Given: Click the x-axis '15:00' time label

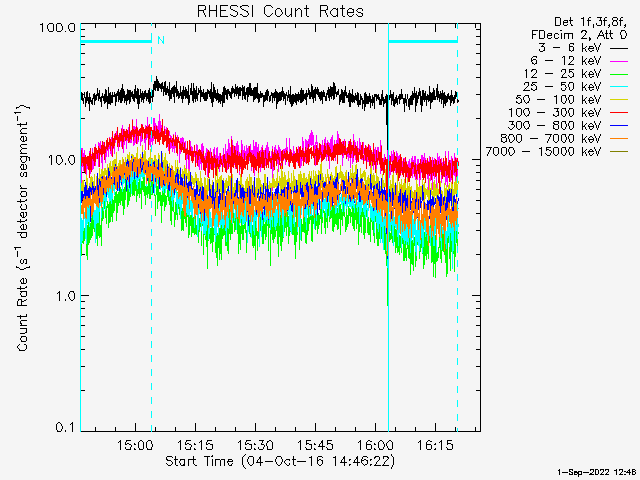Looking at the screenshot, I should [x=135, y=445].
